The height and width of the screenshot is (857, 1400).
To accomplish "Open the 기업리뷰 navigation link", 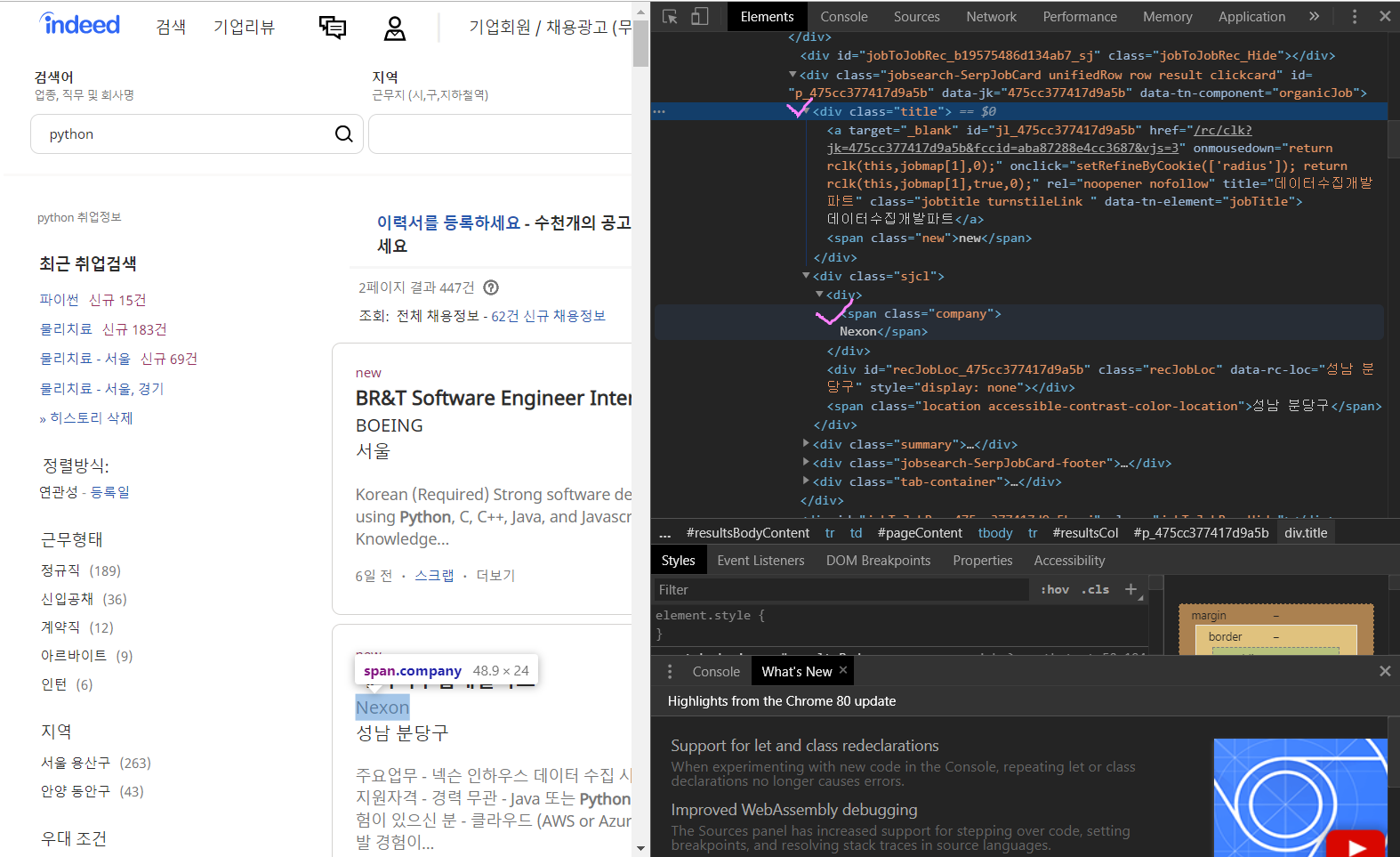I will (244, 27).
